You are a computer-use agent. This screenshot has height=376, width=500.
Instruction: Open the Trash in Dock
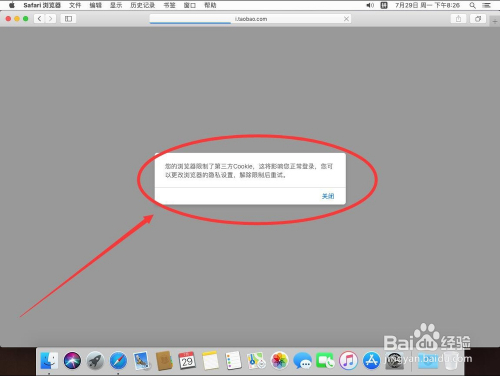pos(452,361)
